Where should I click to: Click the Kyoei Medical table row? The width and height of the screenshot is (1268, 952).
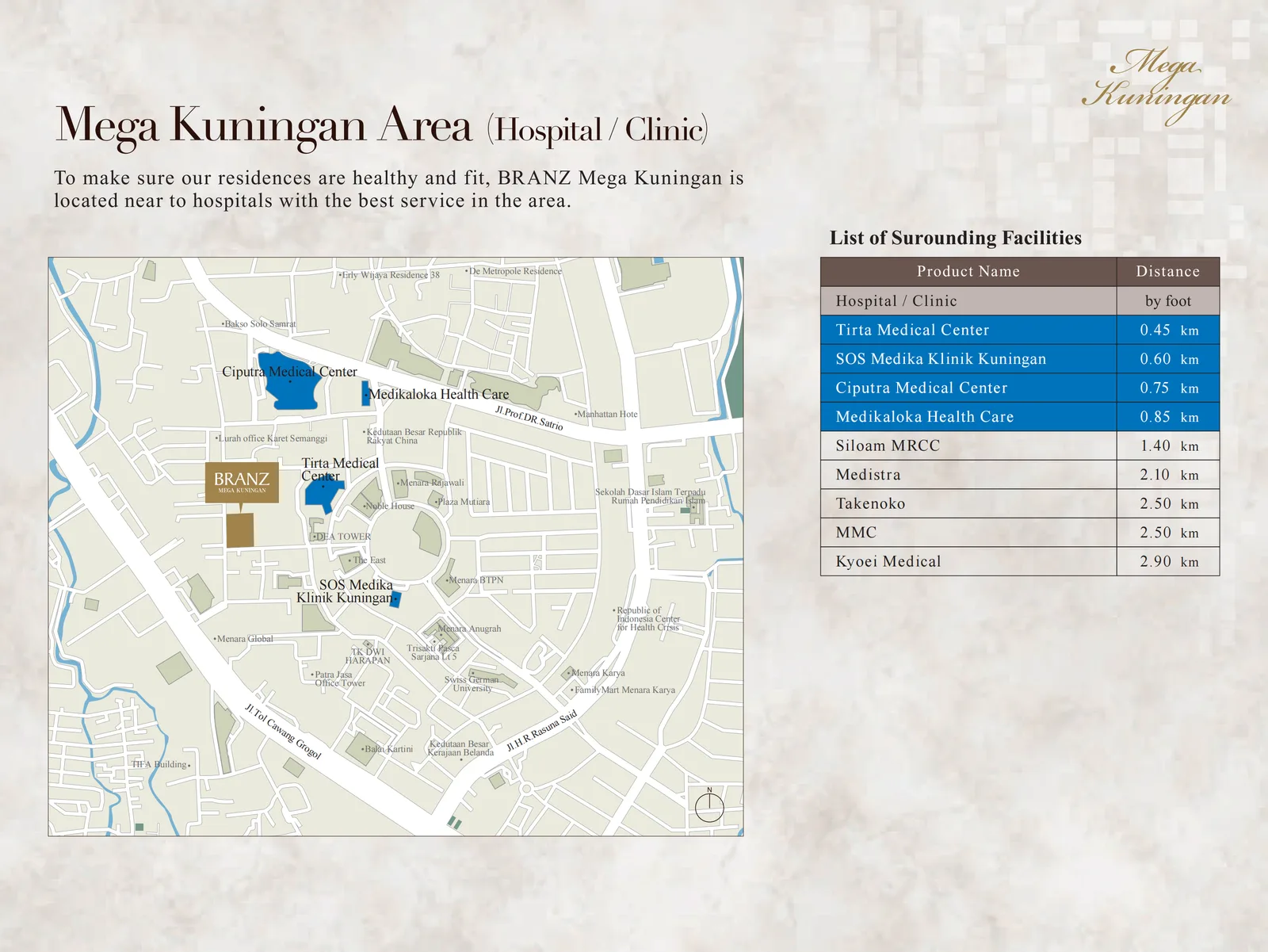(x=1020, y=561)
